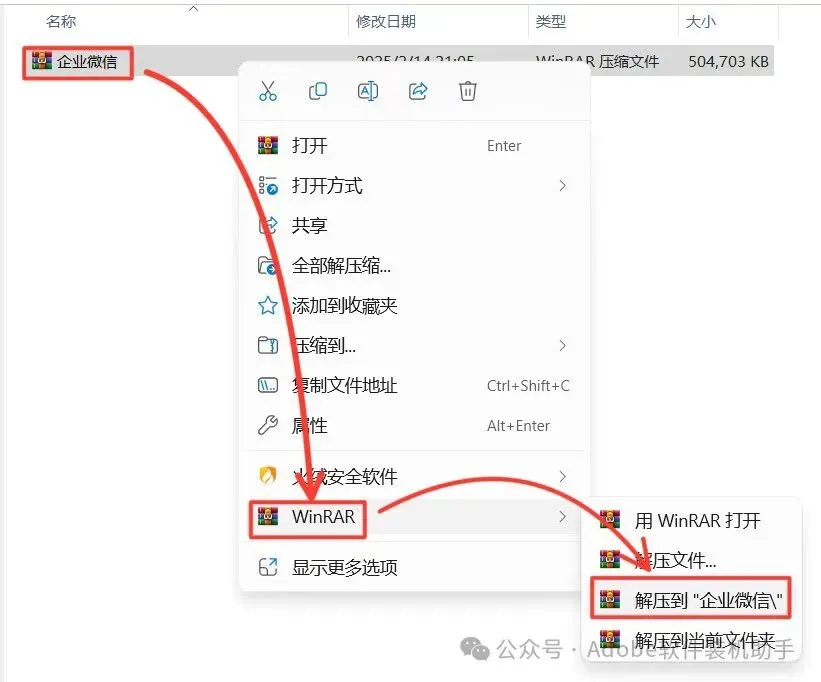This screenshot has height=682, width=821.
Task: Open 火绒安全软件 submenu
Action: 414,476
